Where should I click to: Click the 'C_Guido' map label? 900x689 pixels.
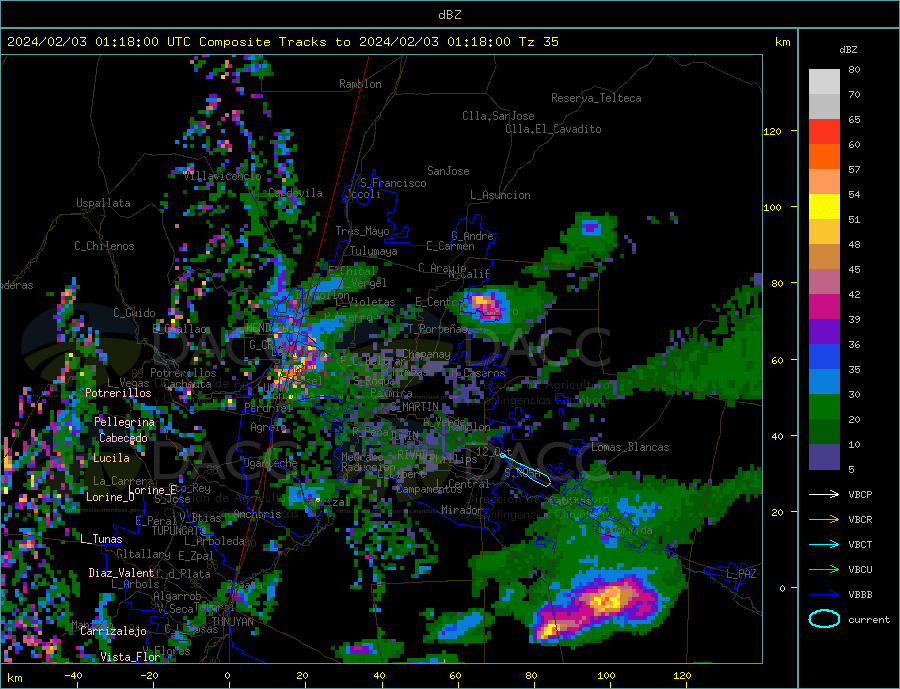(134, 313)
